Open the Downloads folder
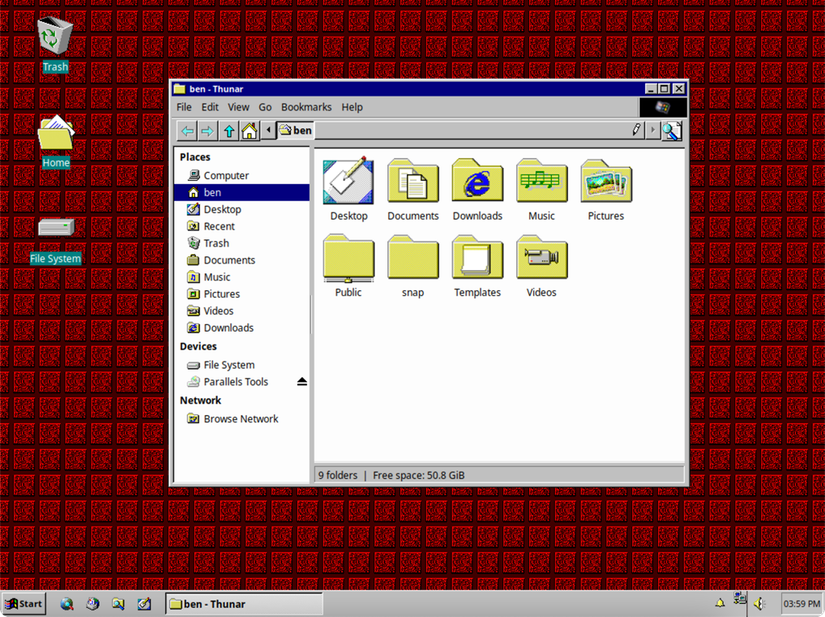Screen dimensions: 825x617 click(477, 182)
